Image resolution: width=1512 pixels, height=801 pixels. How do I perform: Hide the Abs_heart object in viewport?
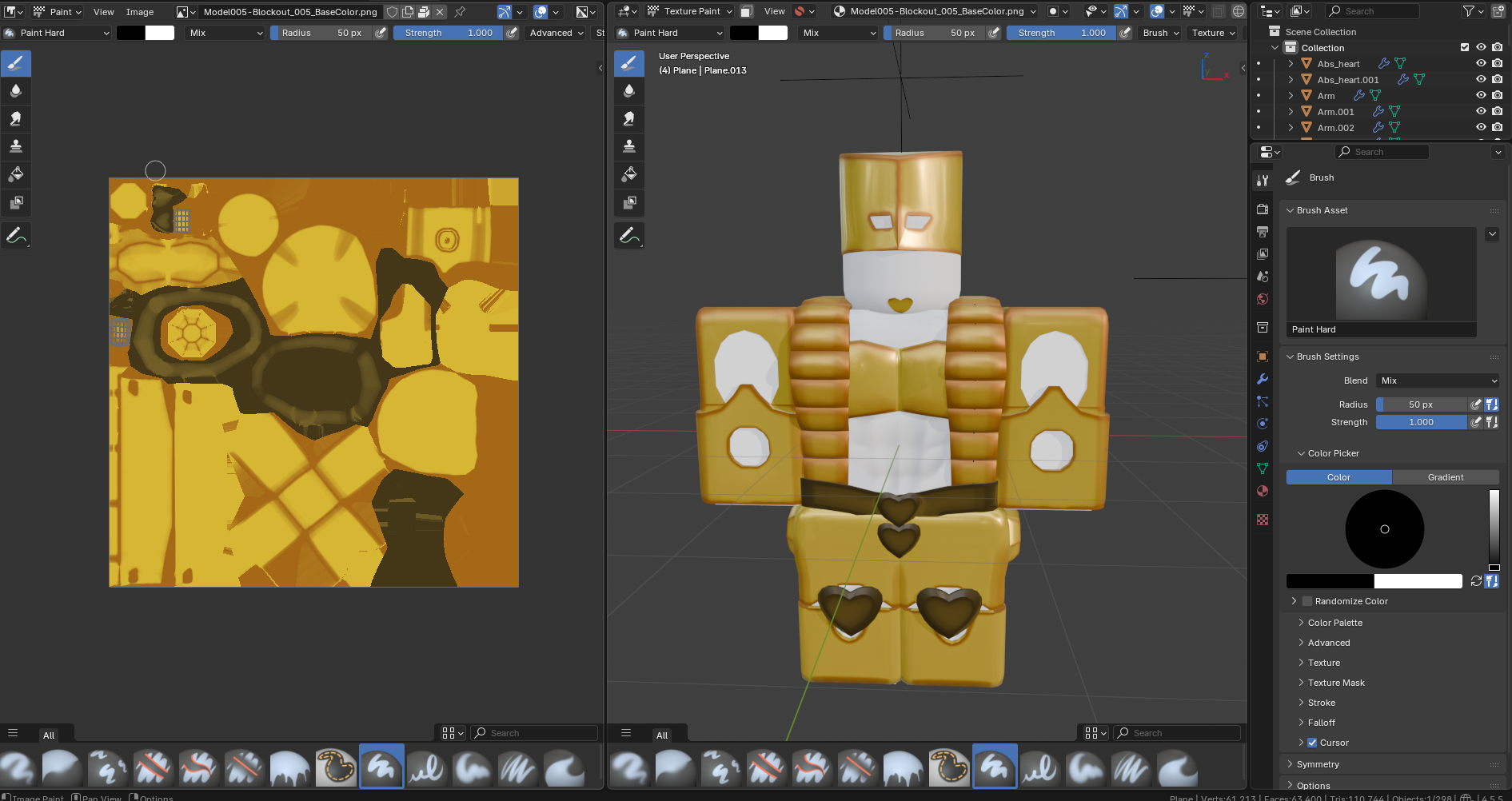[1481, 64]
